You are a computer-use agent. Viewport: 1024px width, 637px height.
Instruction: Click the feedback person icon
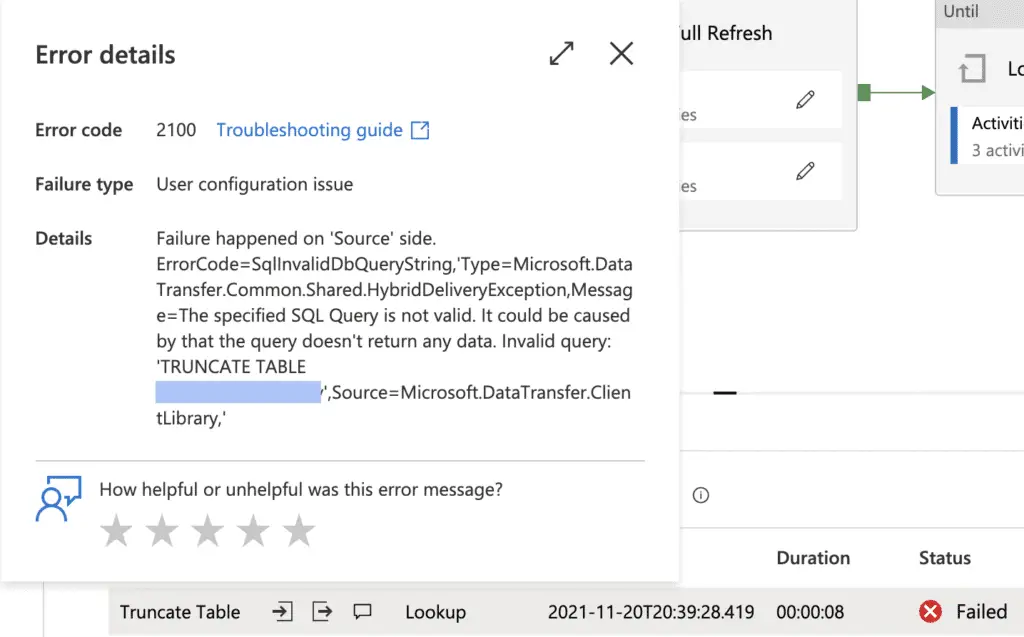(58, 498)
